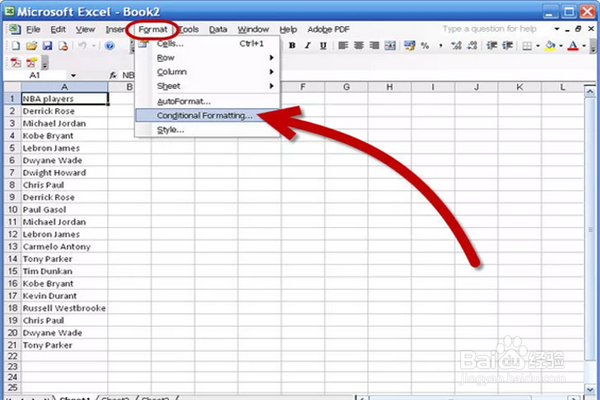Click cell containing Russell Westbrooke
This screenshot has width=600, height=400.
(x=64, y=308)
